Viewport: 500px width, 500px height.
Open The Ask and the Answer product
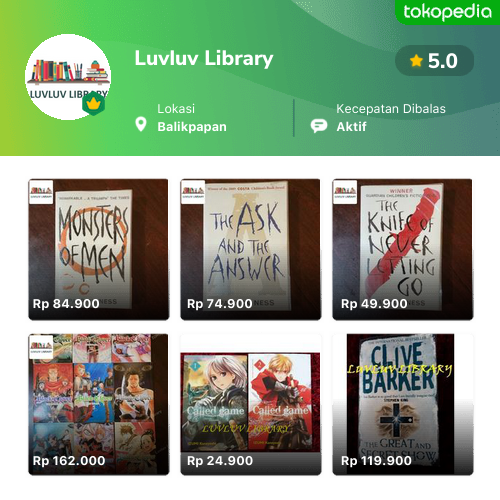[x=251, y=249]
